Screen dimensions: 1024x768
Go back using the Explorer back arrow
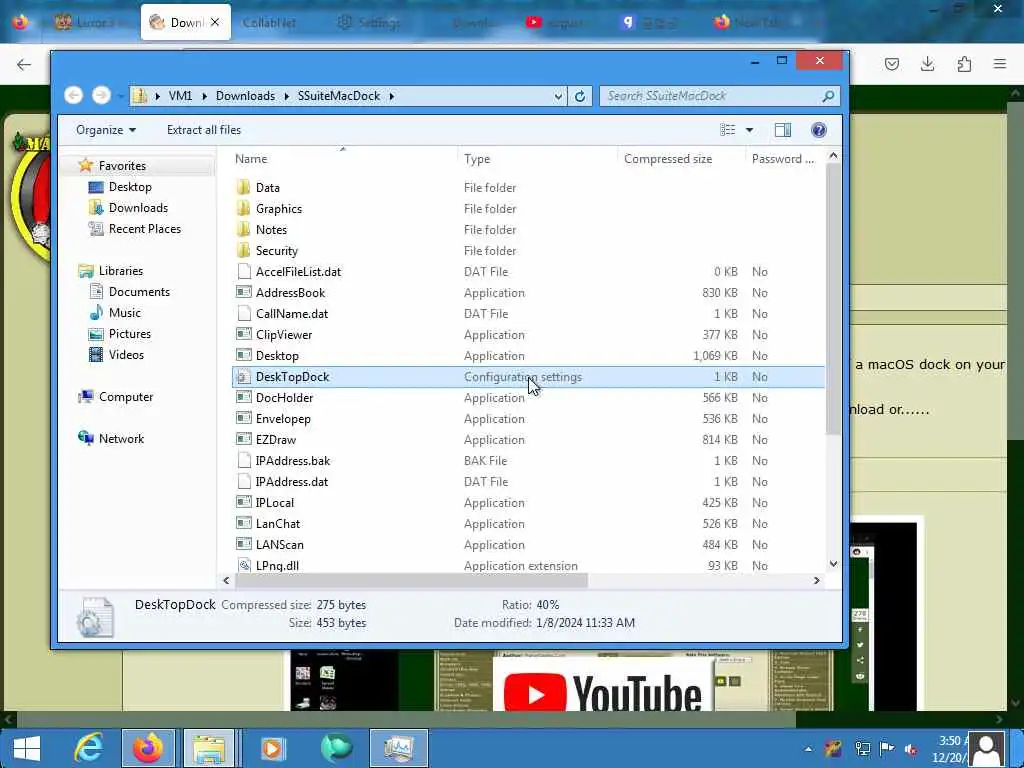(x=73, y=96)
